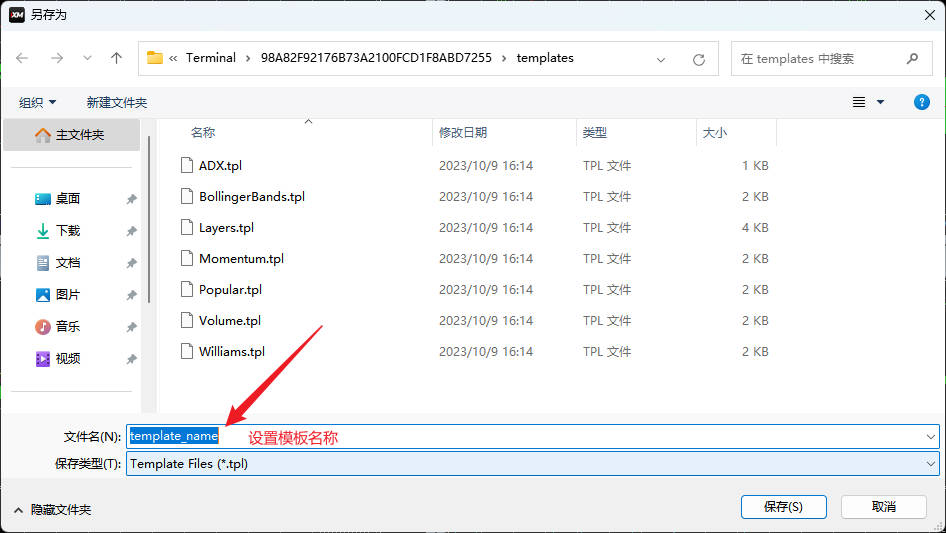Open the 保存类型 Template Files combo box
This screenshot has height=533, width=946.
click(533, 464)
